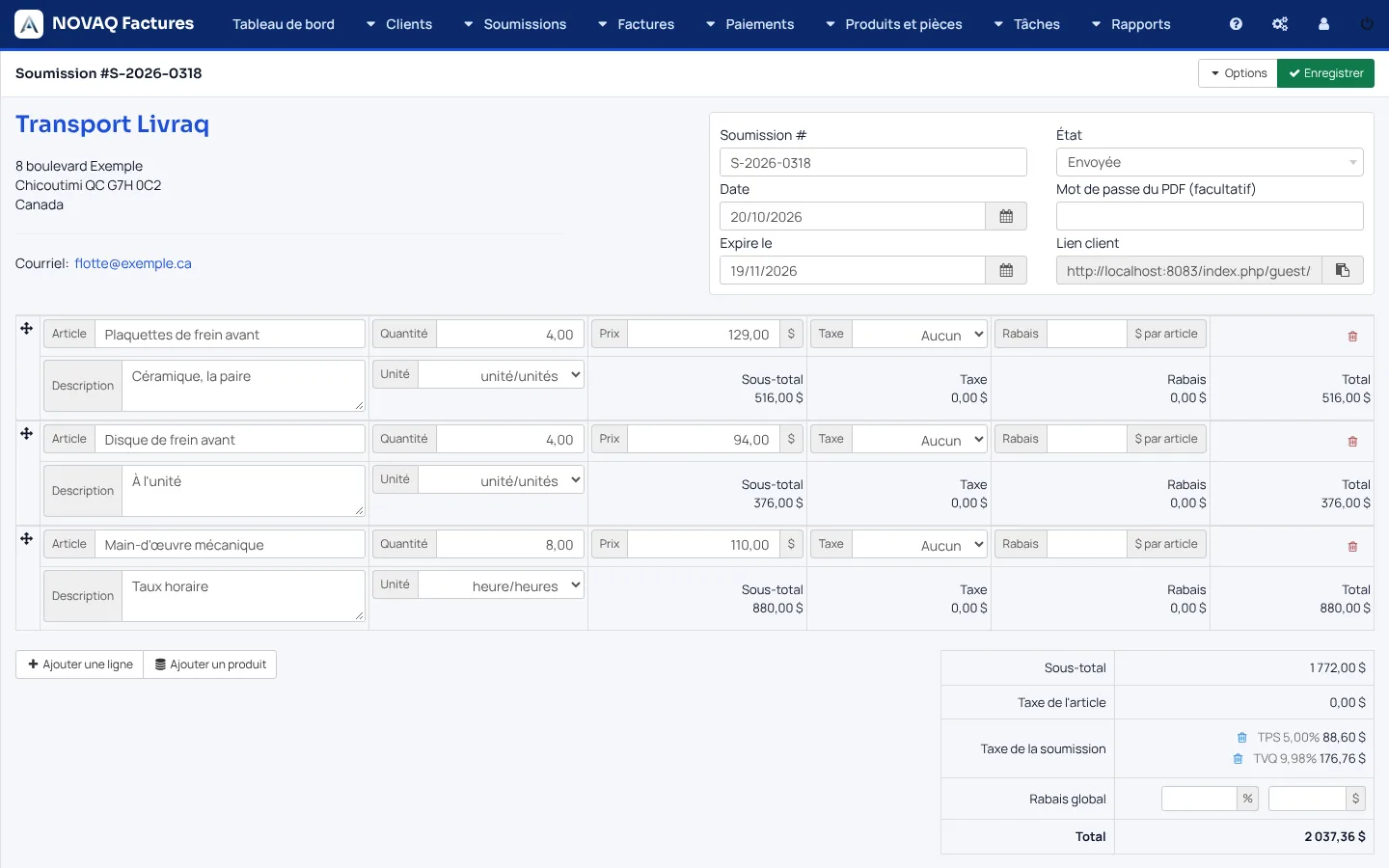The image size is (1389, 868).
Task: Open the Paiements menu
Action: coord(749,24)
